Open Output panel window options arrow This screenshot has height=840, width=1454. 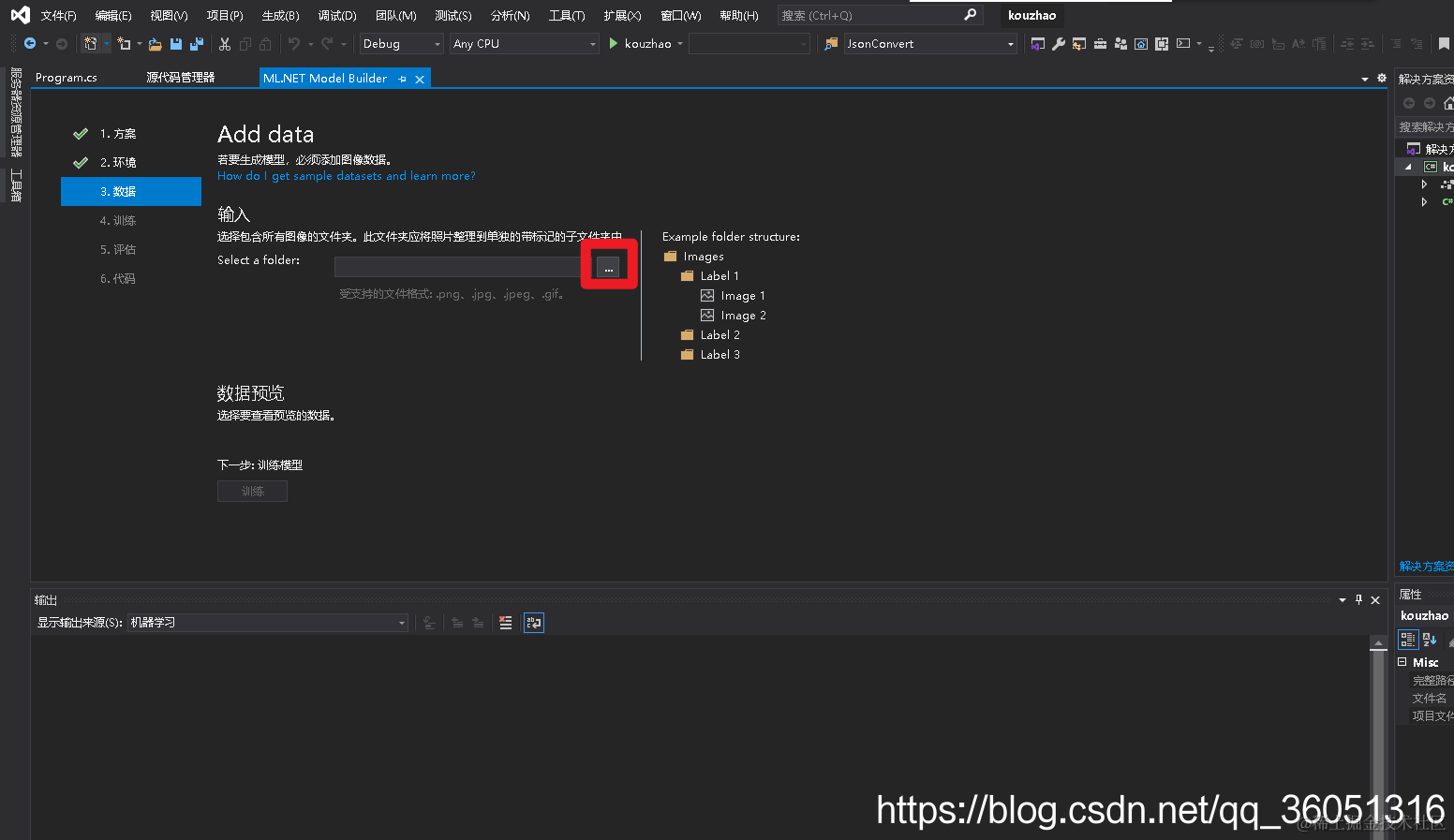1343,600
